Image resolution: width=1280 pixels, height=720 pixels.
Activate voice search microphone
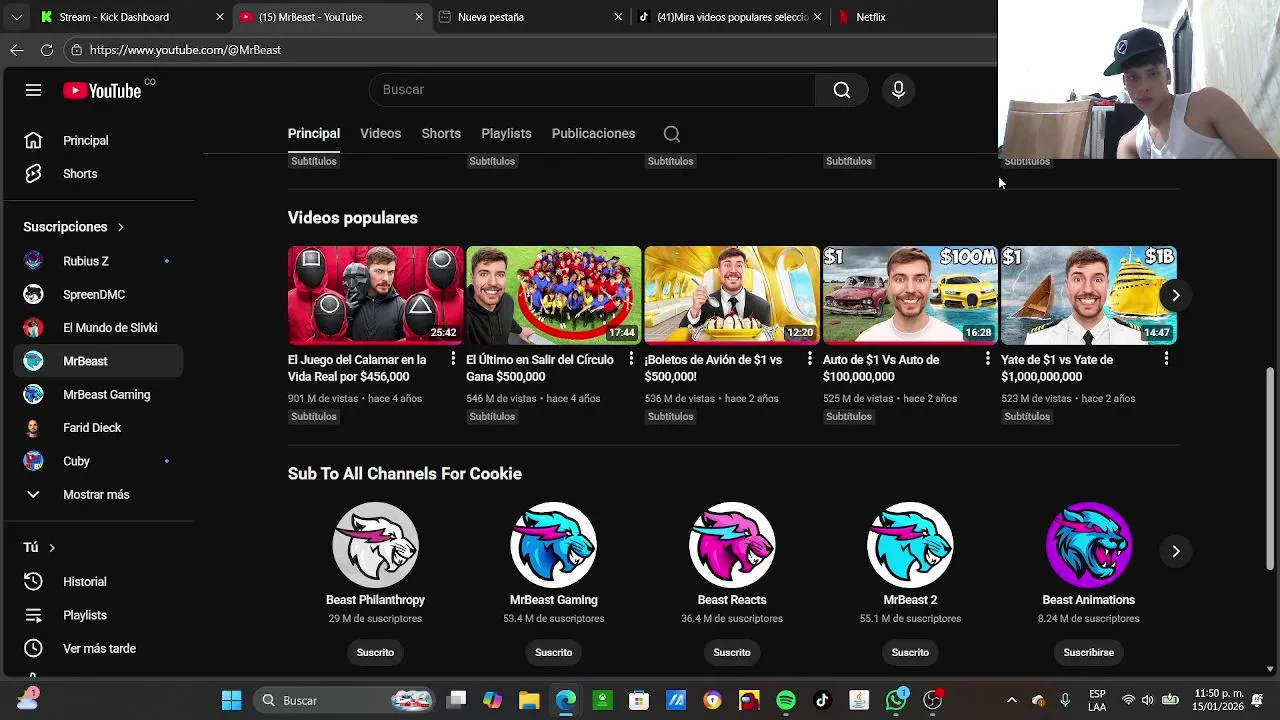click(x=898, y=90)
